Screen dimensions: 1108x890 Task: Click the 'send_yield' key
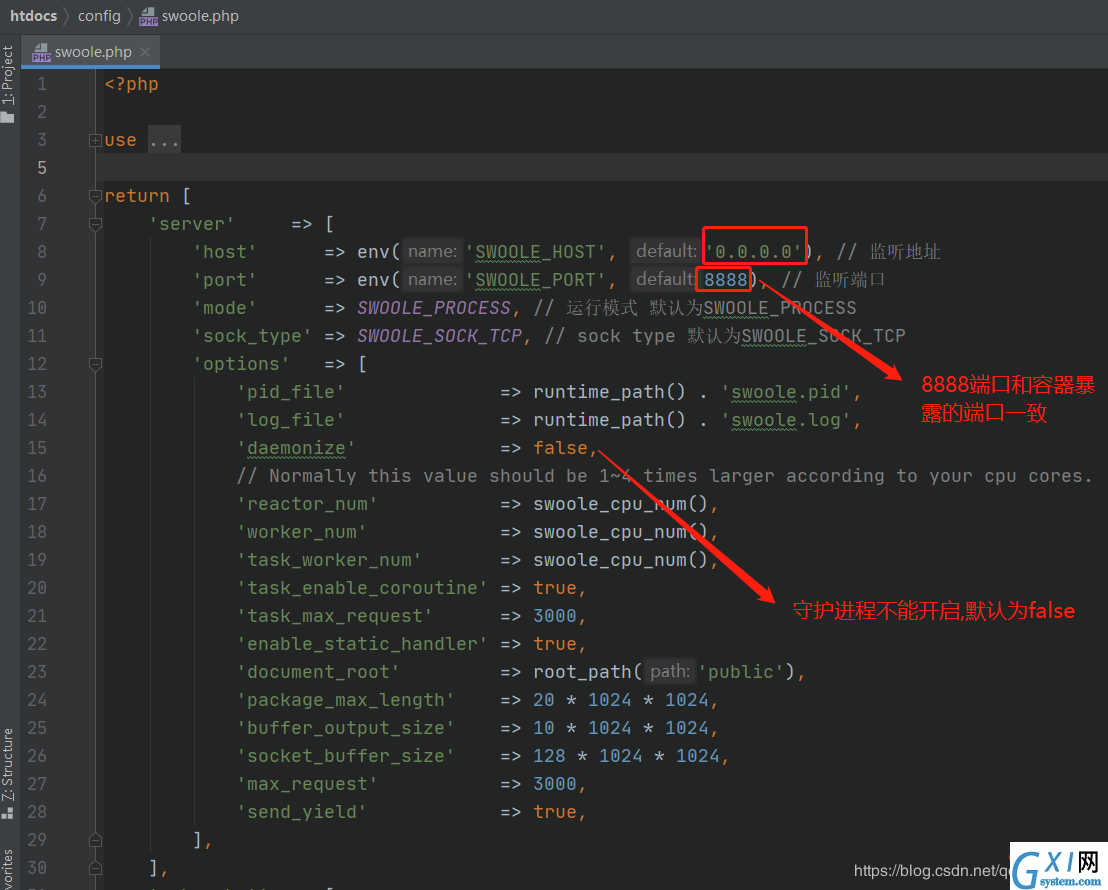[x=302, y=812]
